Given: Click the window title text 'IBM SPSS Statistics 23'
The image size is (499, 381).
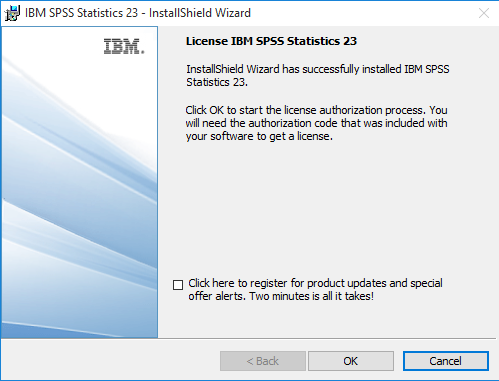Looking at the screenshot, I should click(x=81, y=13).
